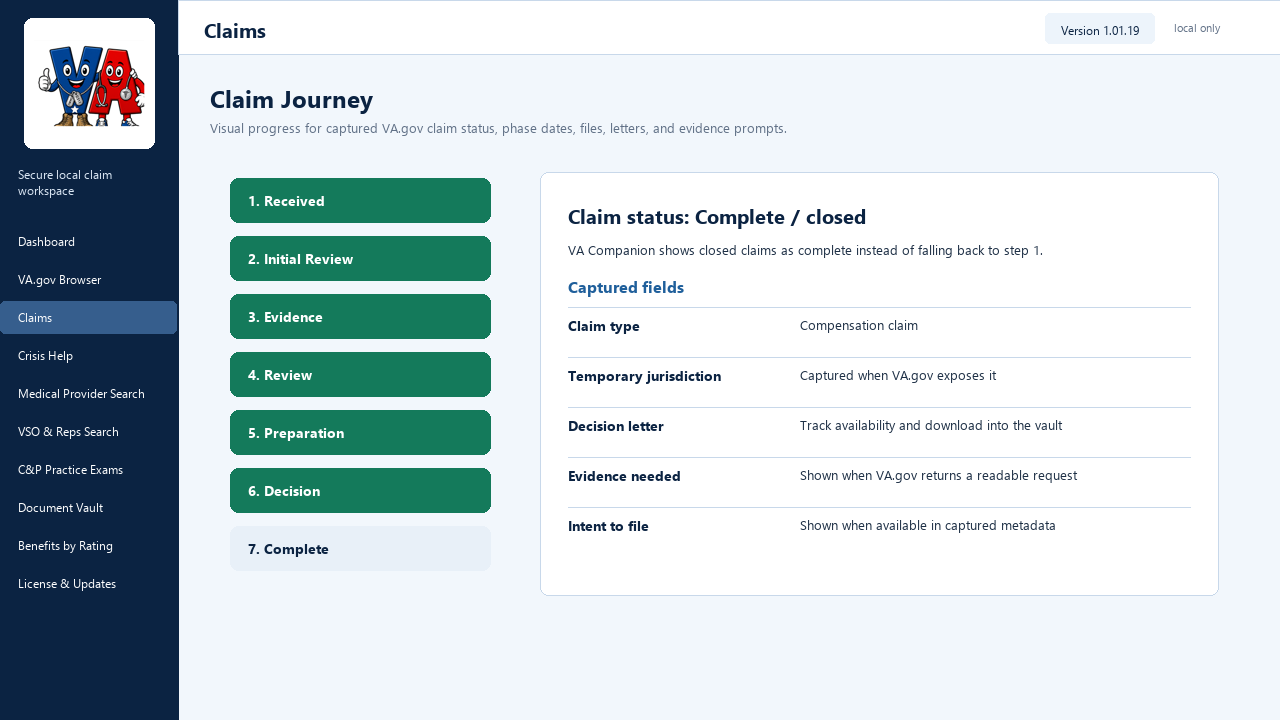Image resolution: width=1280 pixels, height=720 pixels.
Task: Select the 4. Review step
Action: coord(360,375)
